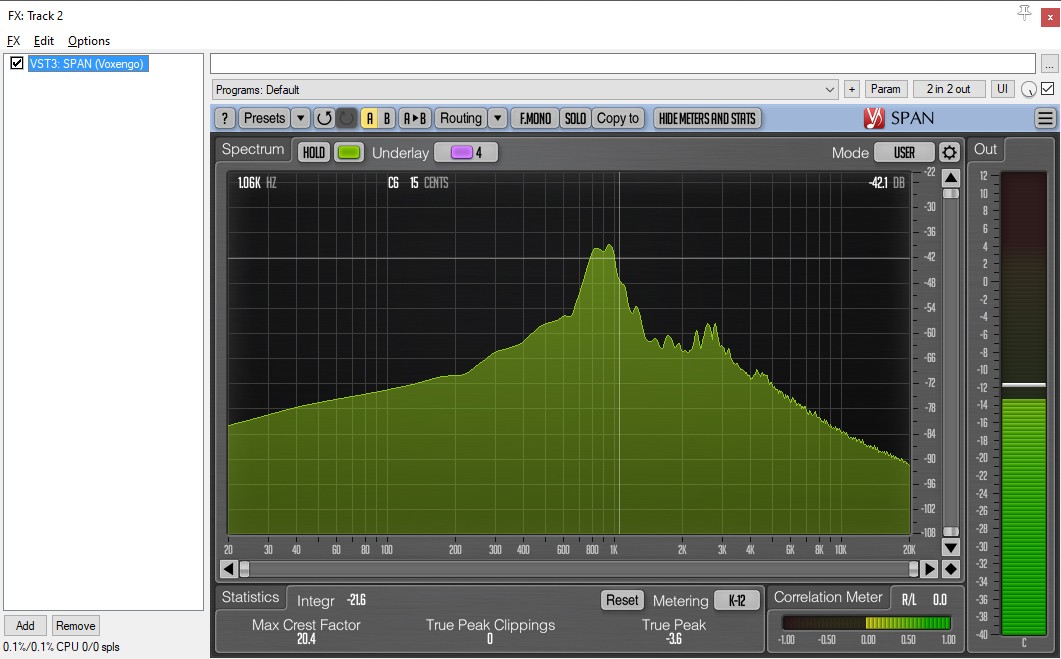Click the Out level meter bar

(x=1024, y=403)
